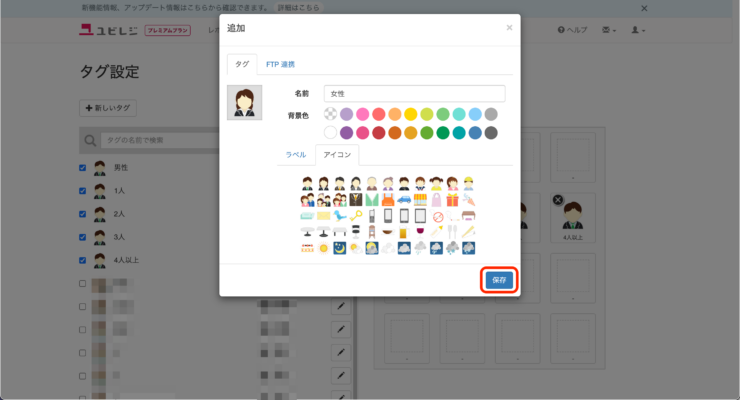The width and height of the screenshot is (740, 400).
Task: Pick the crescent moon night icon
Action: 339,248
